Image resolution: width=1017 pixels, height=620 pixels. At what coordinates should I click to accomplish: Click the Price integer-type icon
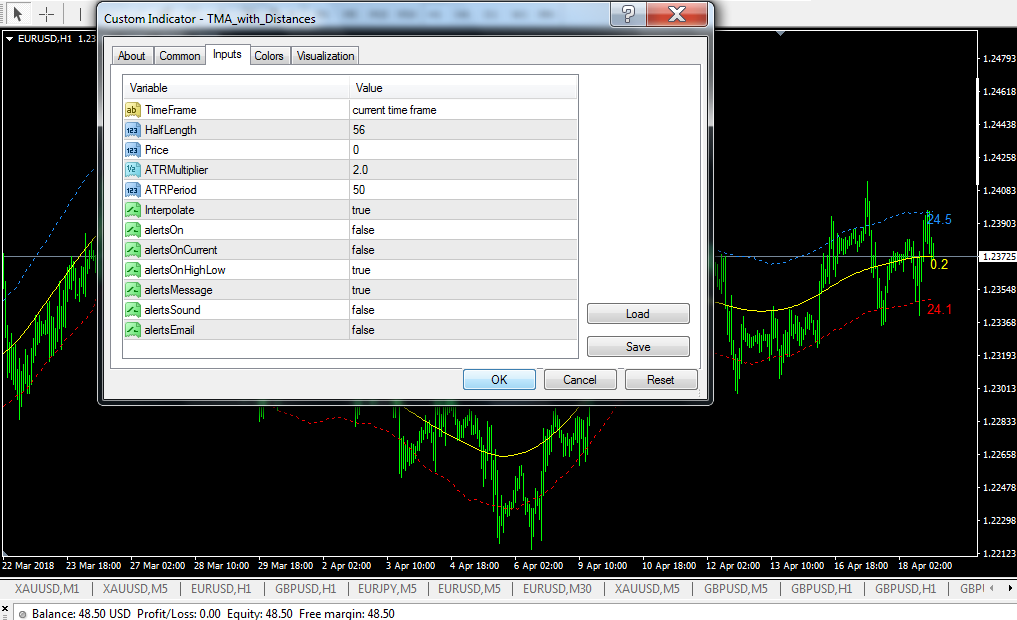point(132,150)
